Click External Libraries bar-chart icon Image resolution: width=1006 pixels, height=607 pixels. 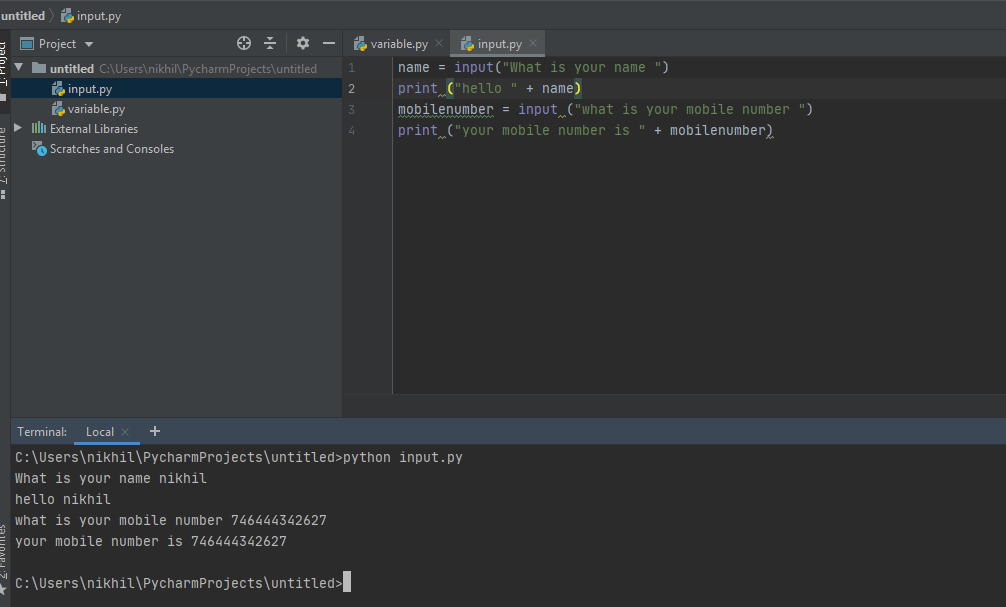point(39,128)
